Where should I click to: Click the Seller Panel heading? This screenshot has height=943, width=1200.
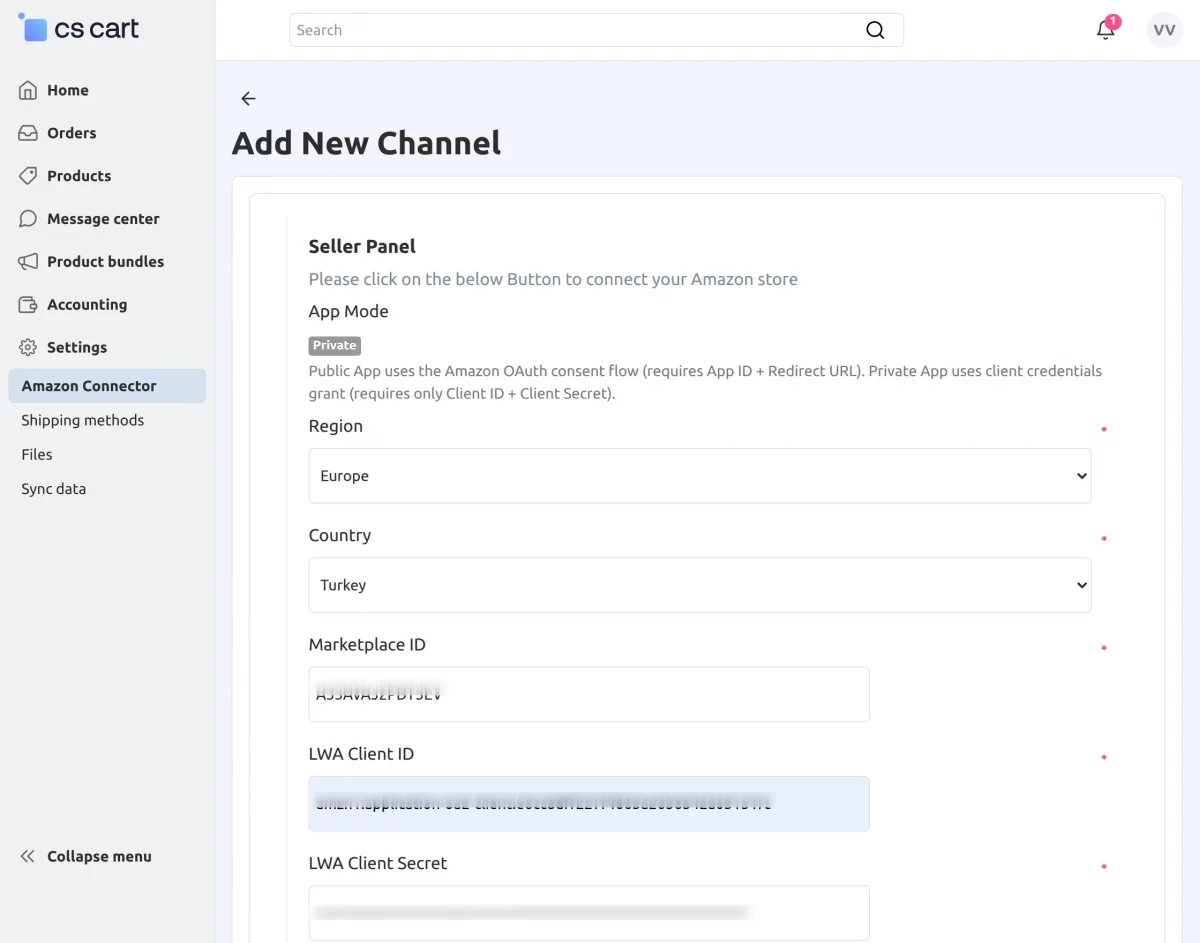pyautogui.click(x=362, y=247)
